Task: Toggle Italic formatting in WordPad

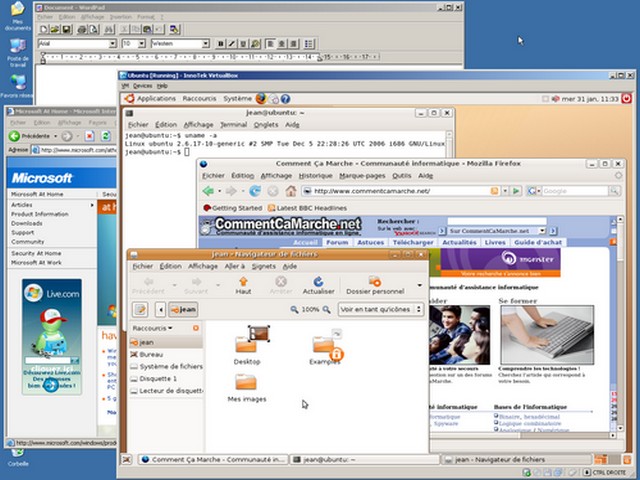Action: [x=232, y=44]
